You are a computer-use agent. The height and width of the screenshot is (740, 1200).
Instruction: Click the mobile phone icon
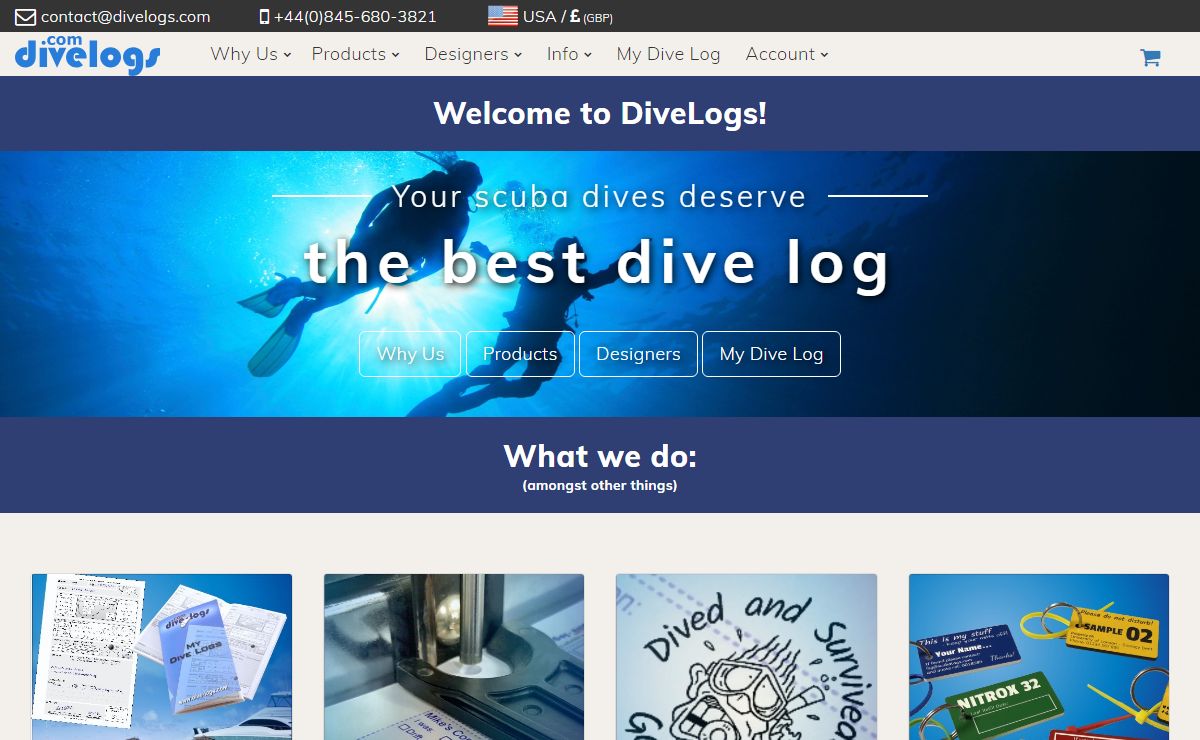point(264,17)
